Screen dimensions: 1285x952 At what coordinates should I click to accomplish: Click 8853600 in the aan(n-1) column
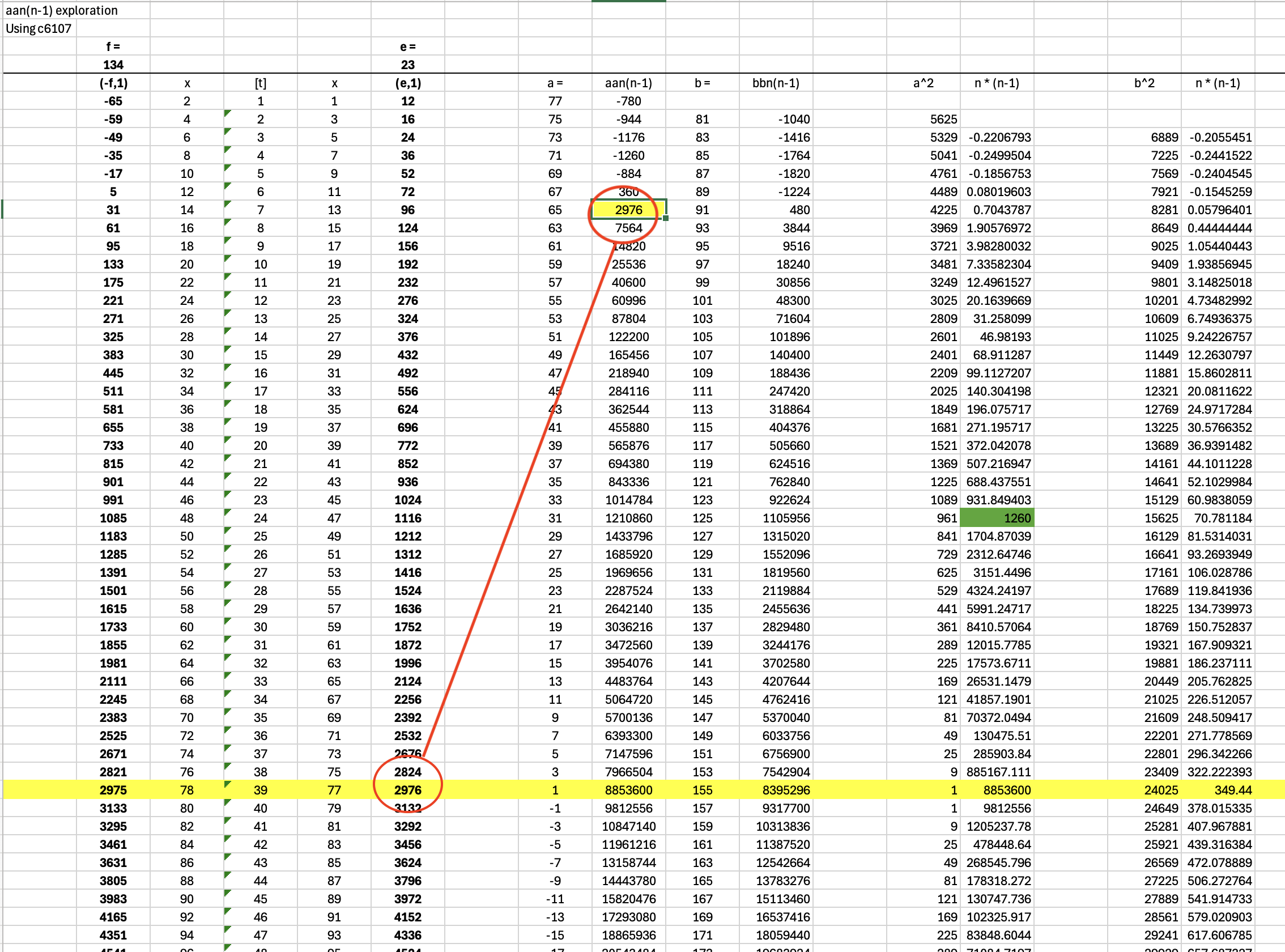click(x=629, y=790)
